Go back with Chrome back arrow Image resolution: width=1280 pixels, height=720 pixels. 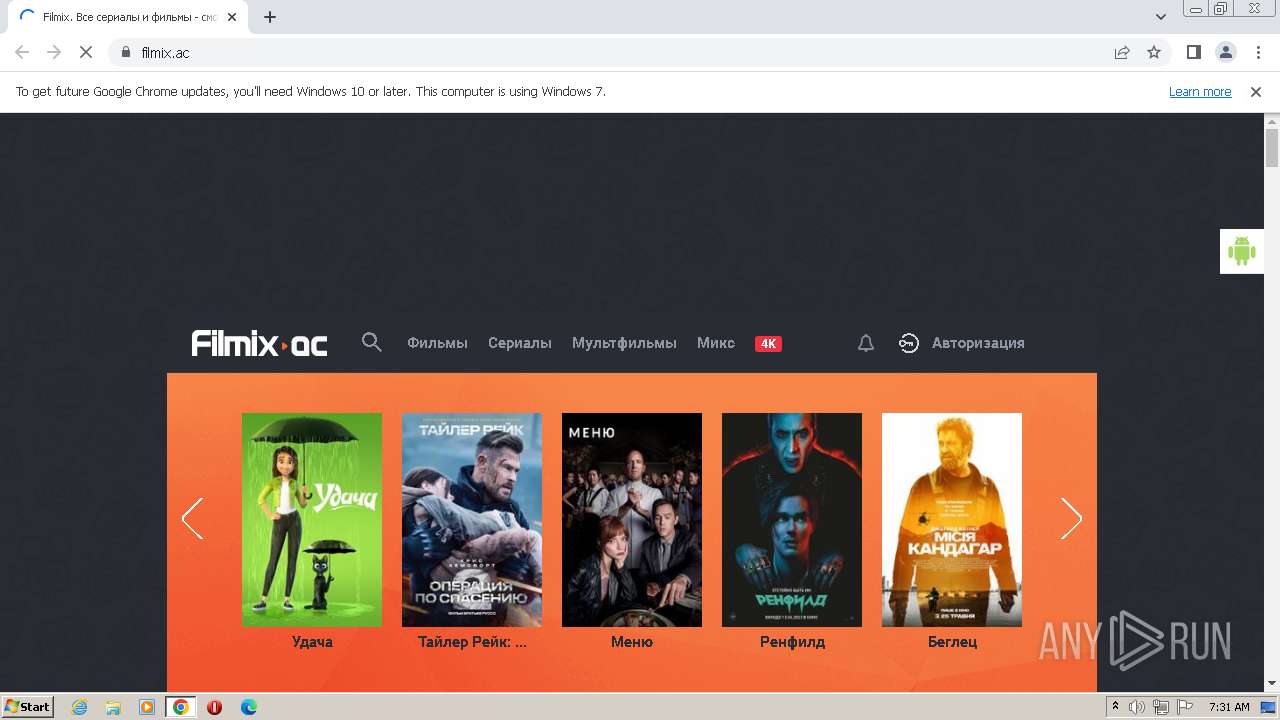[x=22, y=52]
